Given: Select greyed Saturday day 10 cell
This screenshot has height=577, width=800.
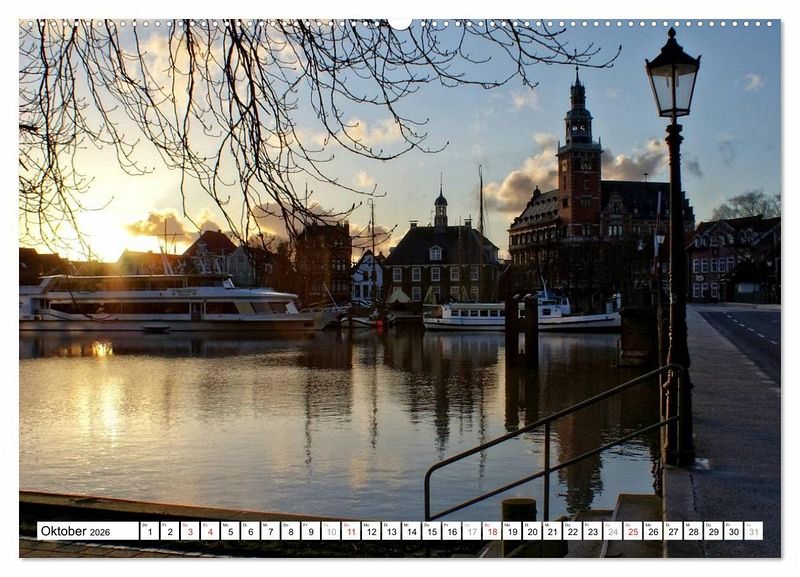Looking at the screenshot, I should [331, 531].
